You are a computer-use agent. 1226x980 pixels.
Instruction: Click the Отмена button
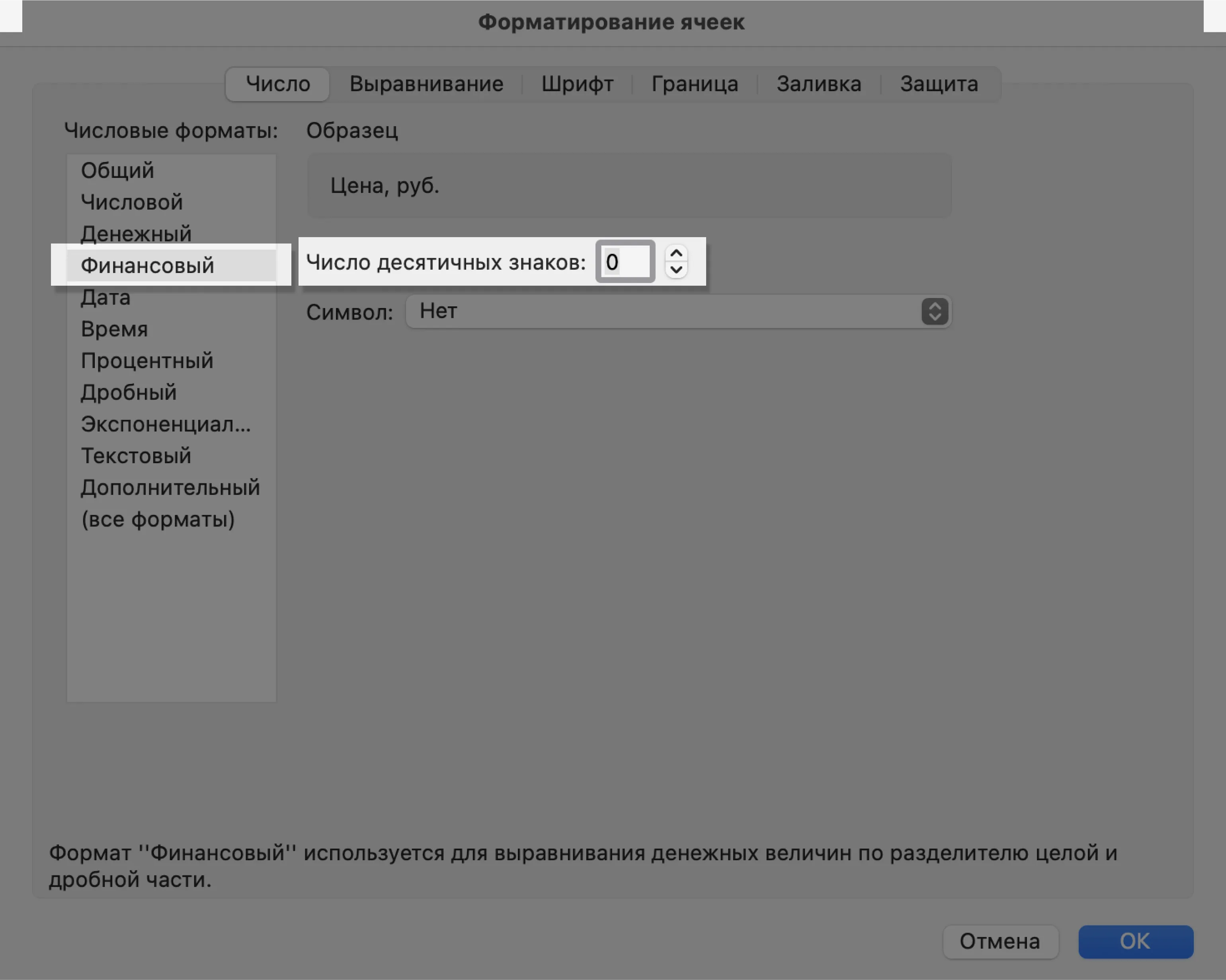tap(1000, 941)
